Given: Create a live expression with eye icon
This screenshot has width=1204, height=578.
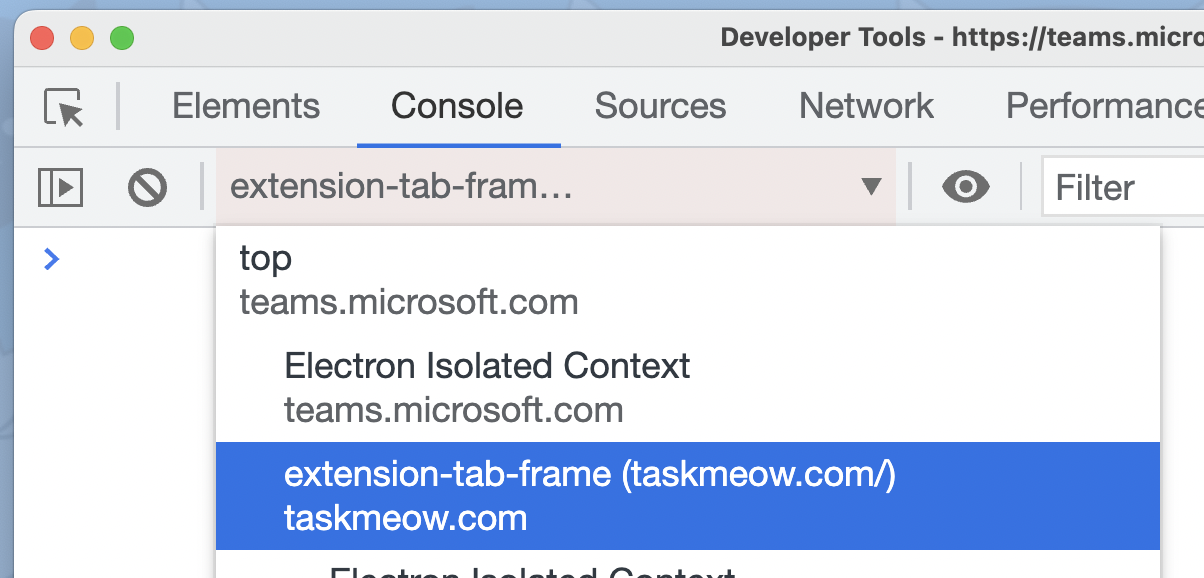Looking at the screenshot, I should pyautogui.click(x=965, y=187).
